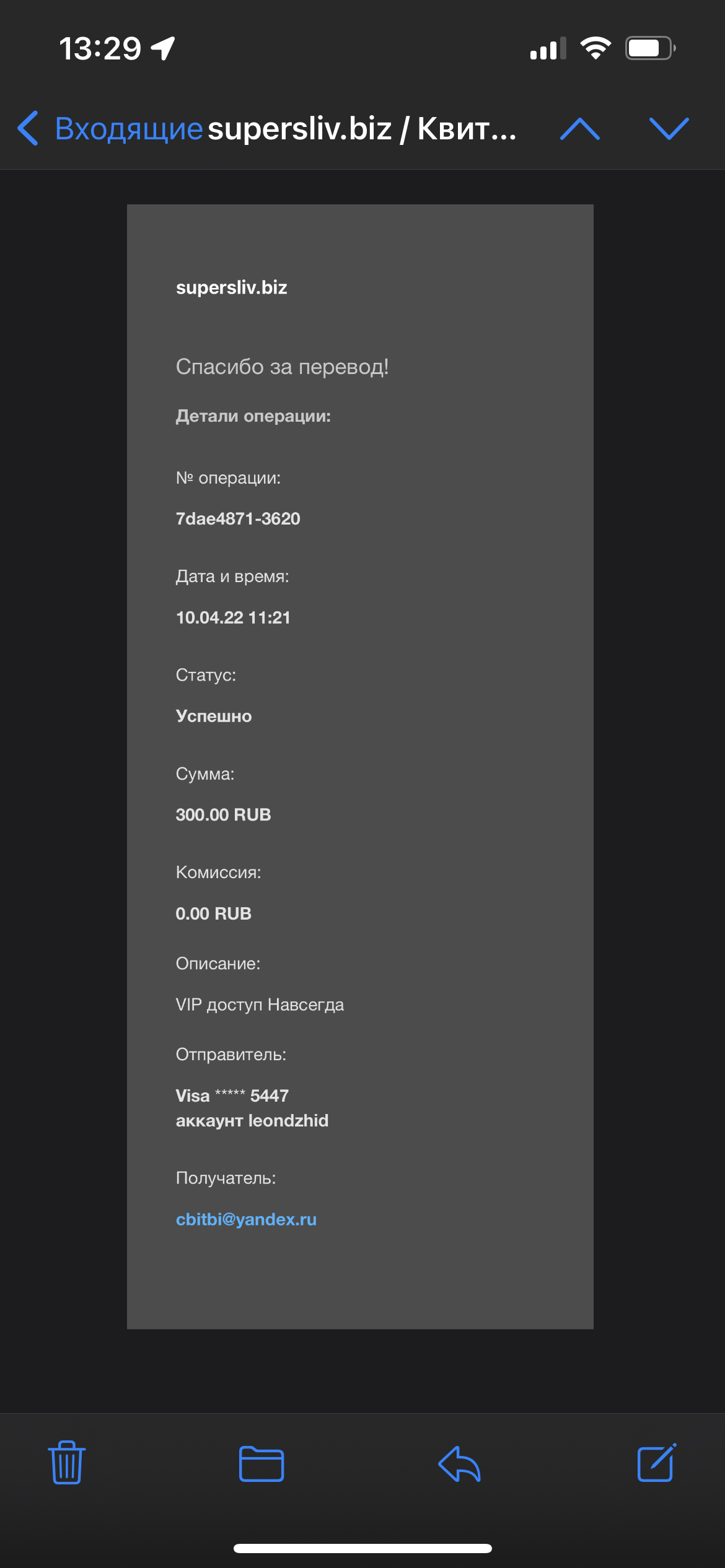
Task: Tap the Wi-Fi status icon
Action: click(x=595, y=48)
